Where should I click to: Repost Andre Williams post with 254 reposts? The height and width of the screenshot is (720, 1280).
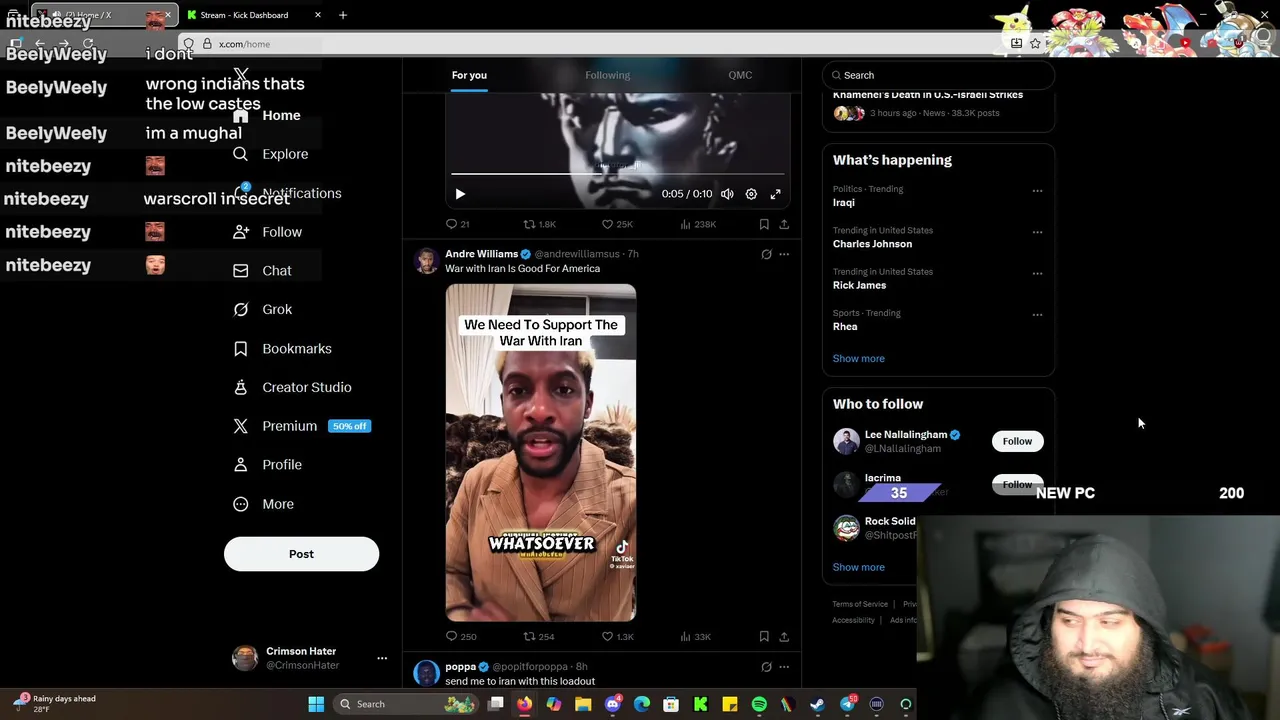[x=539, y=636]
